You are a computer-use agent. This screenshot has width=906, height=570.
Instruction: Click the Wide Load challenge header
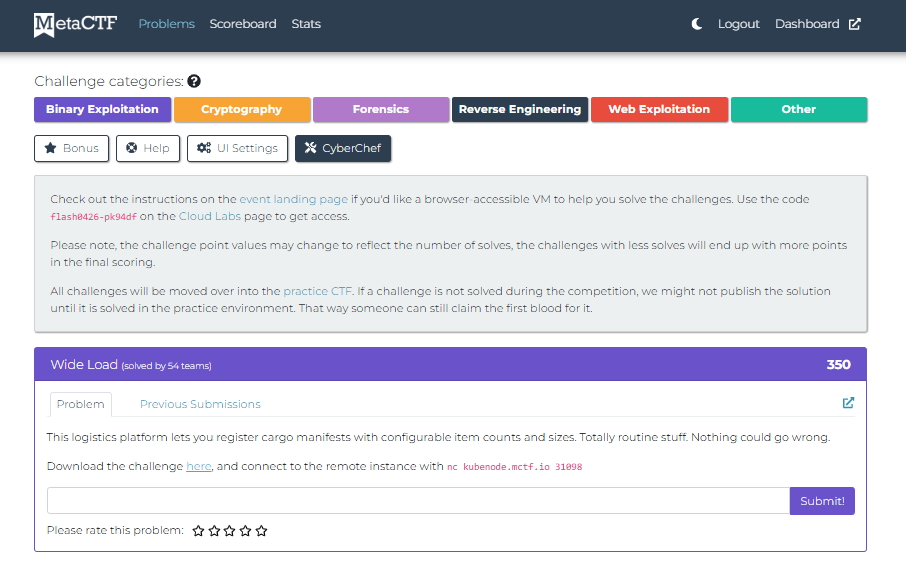(450, 364)
